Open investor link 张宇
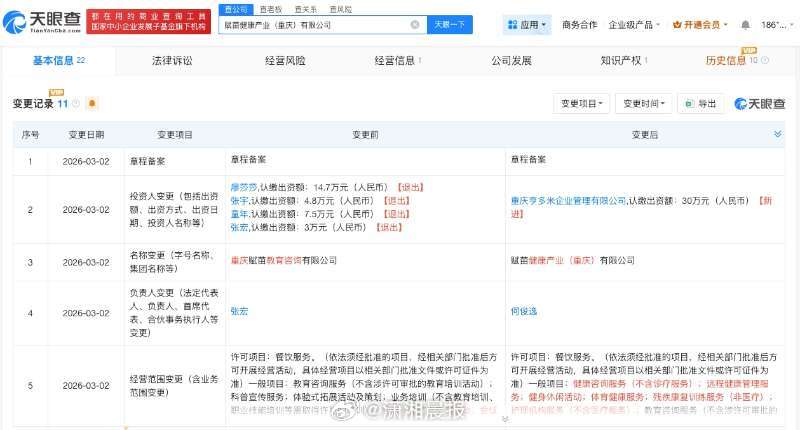 (239, 200)
